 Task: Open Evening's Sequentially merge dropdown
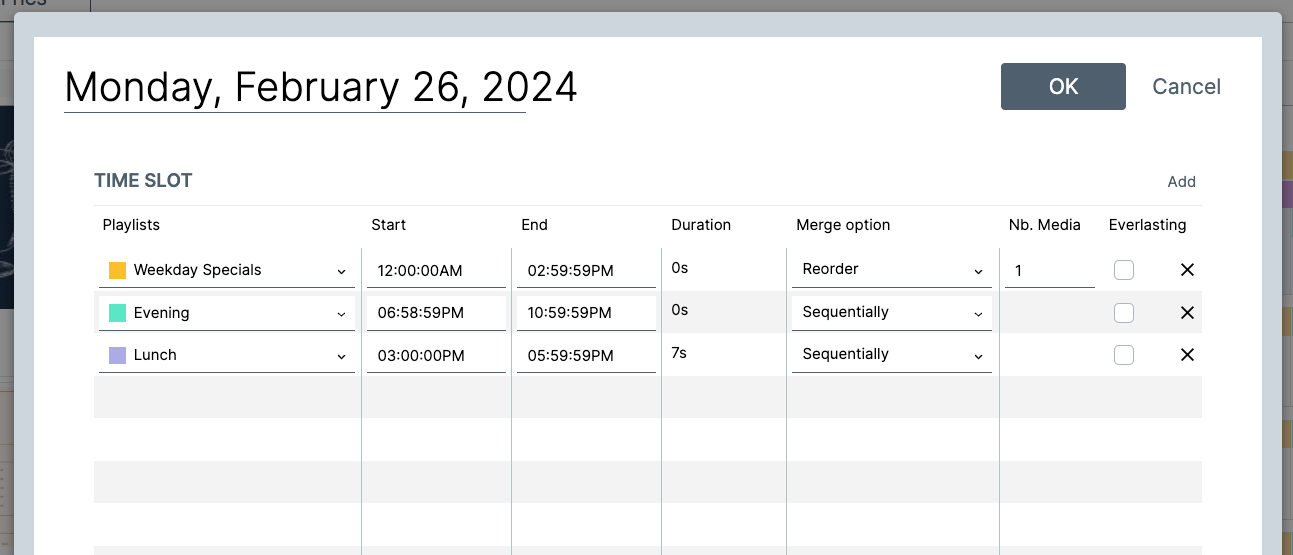(x=891, y=312)
